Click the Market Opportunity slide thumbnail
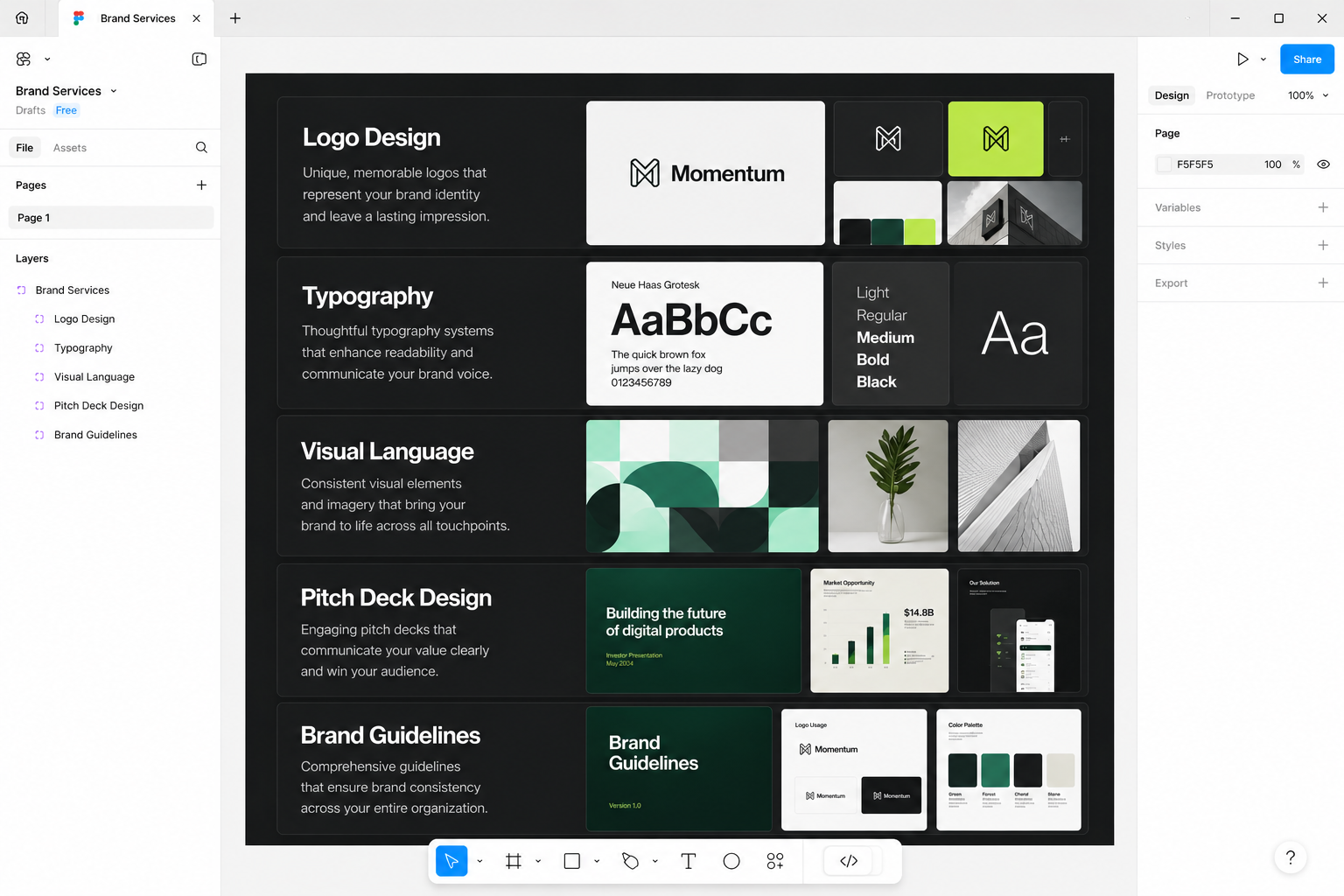Viewport: 1344px width, 896px height. click(x=879, y=631)
